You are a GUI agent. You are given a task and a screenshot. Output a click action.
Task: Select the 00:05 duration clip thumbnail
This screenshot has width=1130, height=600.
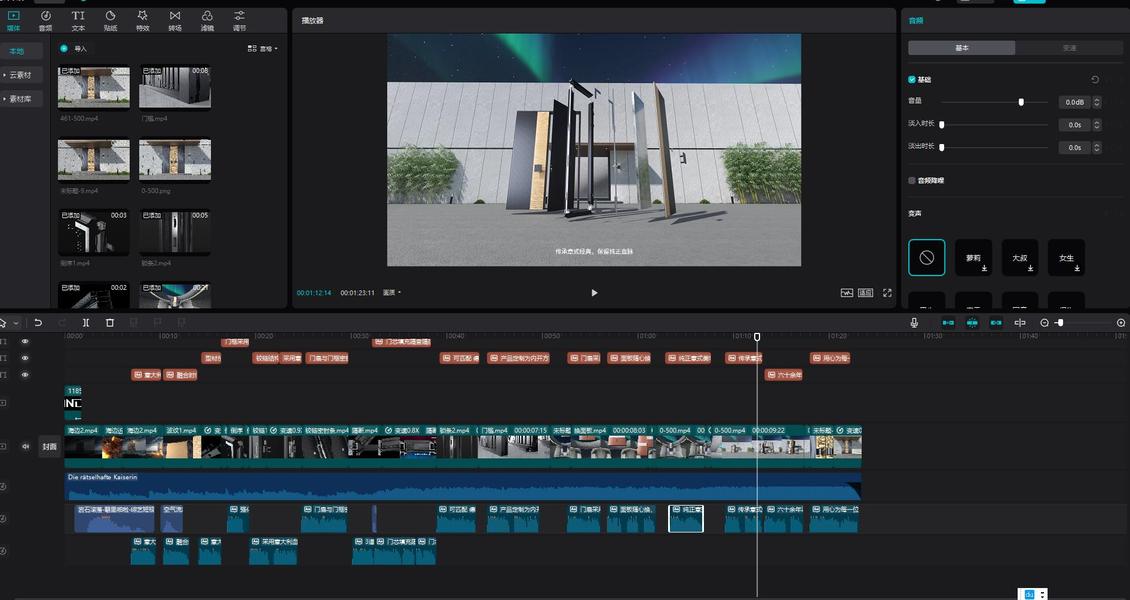(174, 231)
